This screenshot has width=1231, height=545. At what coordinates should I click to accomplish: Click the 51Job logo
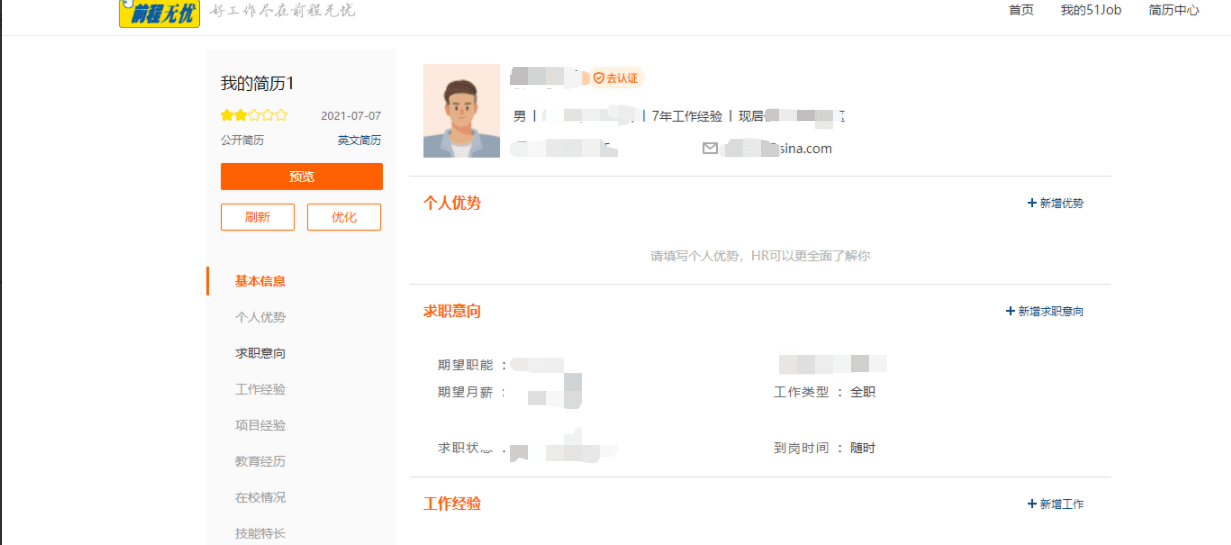pos(159,13)
